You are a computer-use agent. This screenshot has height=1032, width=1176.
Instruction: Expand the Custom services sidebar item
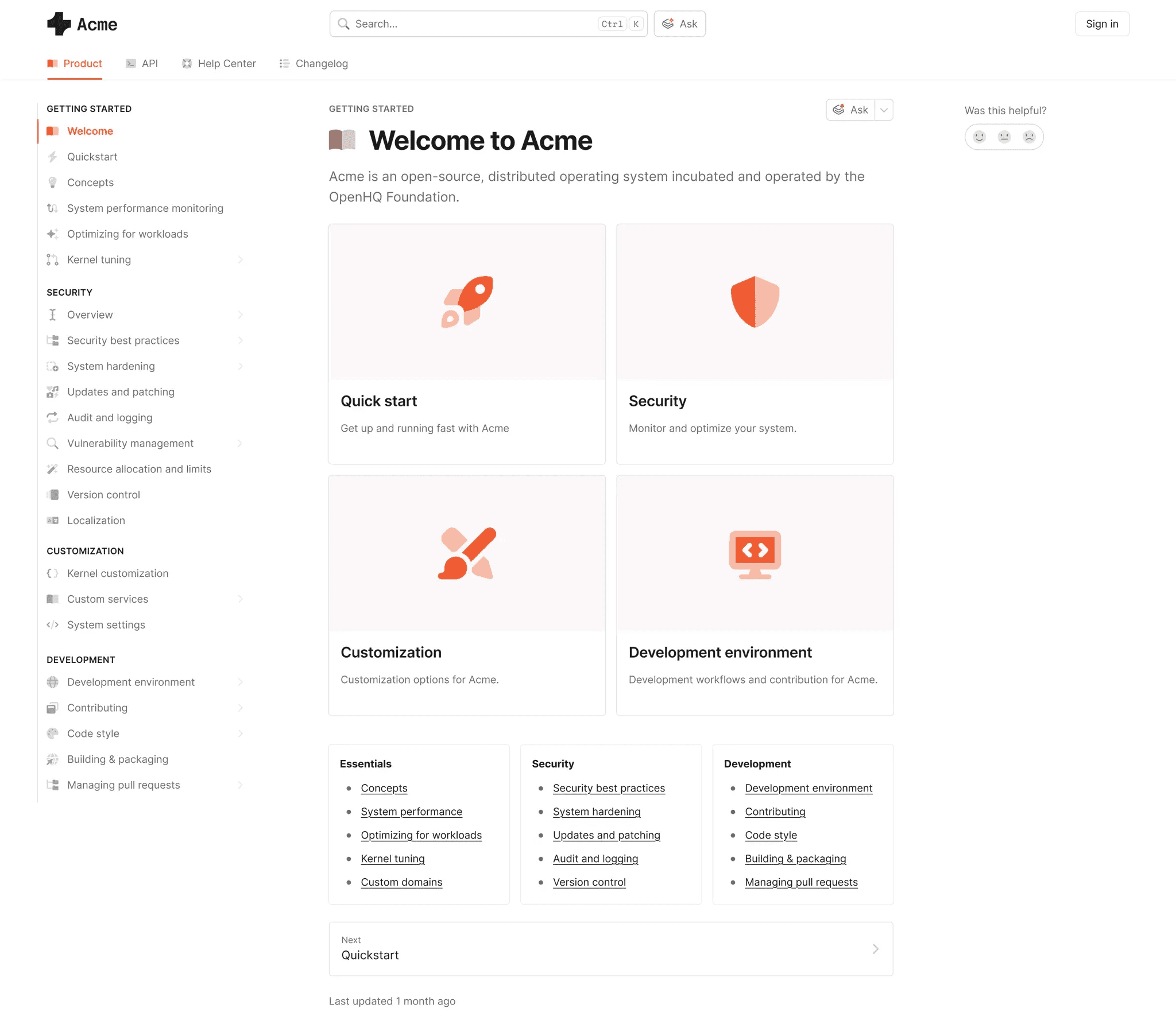241,599
